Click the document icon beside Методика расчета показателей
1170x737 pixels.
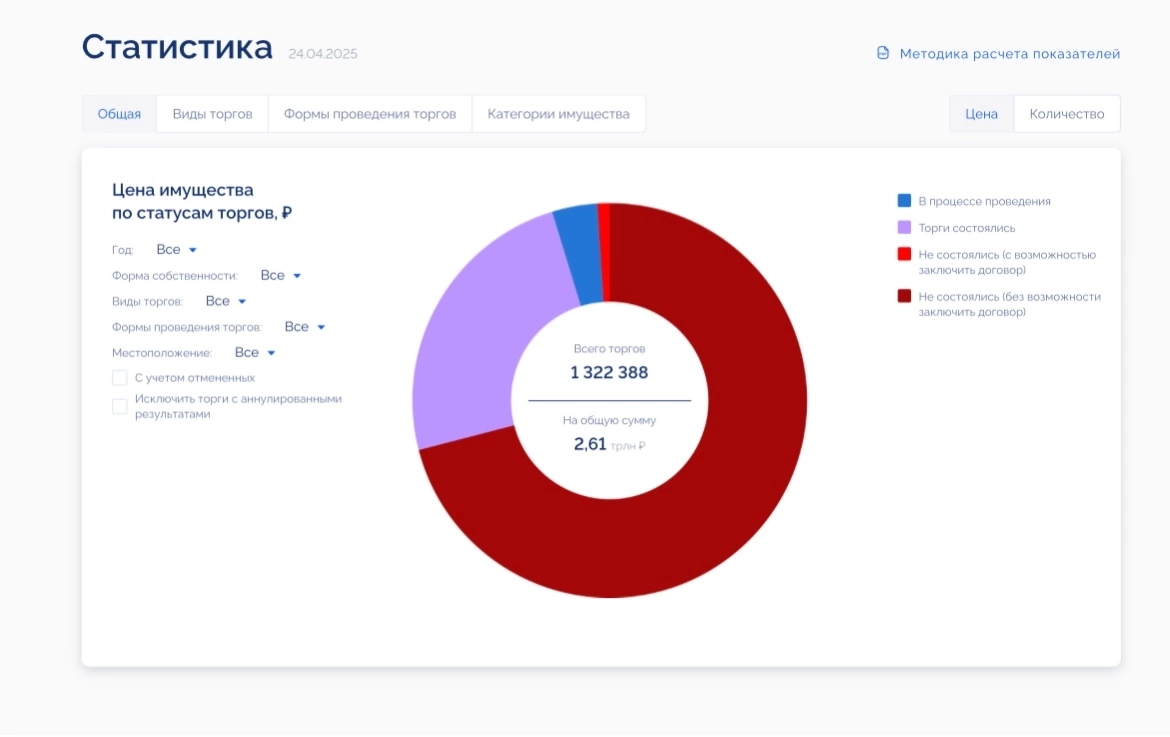(x=881, y=54)
